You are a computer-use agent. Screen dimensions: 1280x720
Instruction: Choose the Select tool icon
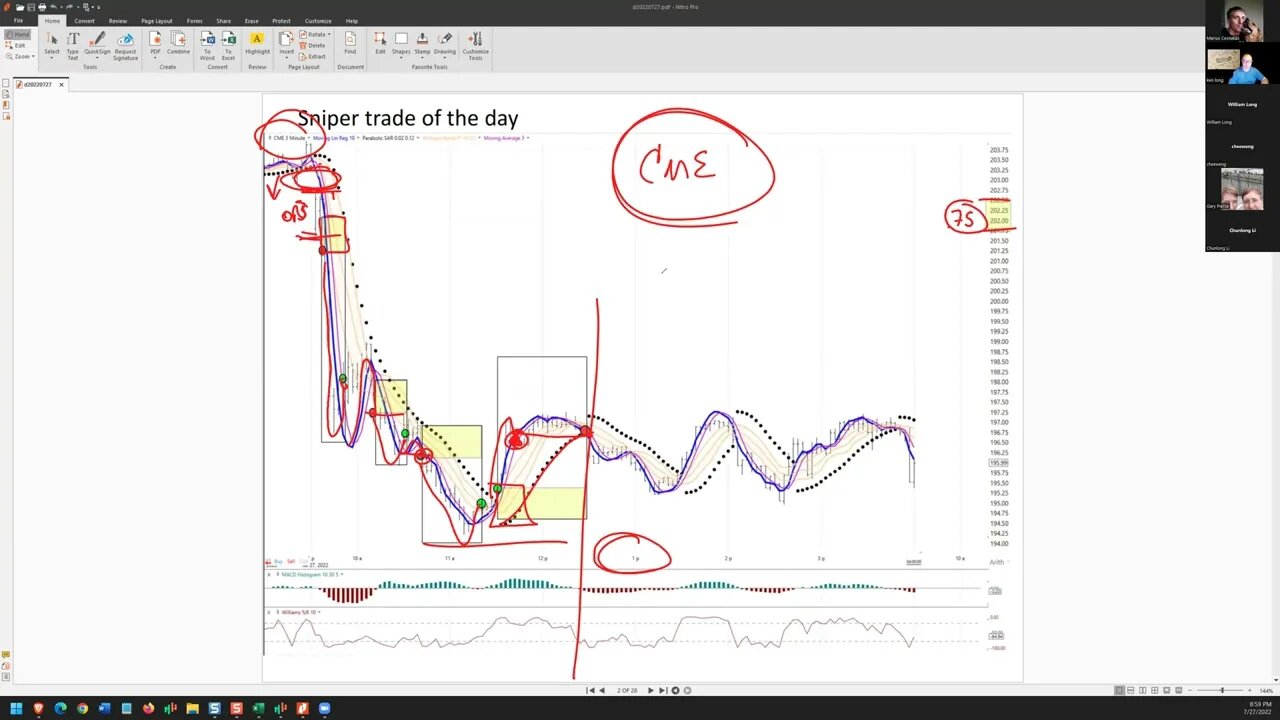tap(52, 38)
